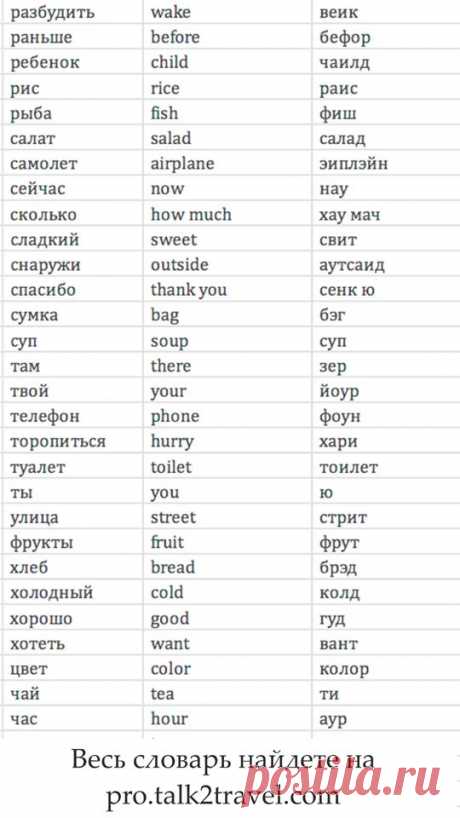The image size is (460, 818).
Task: Select the English word "wake"
Action: coord(171,12)
